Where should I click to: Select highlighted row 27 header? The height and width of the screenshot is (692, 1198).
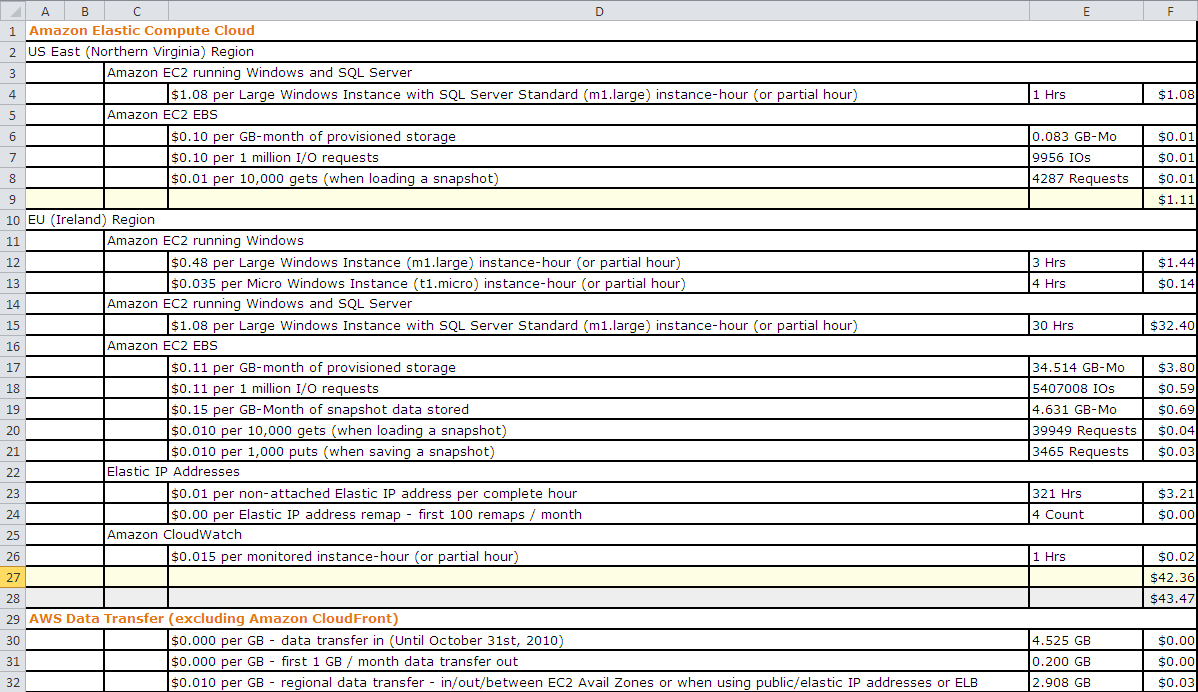coord(12,577)
